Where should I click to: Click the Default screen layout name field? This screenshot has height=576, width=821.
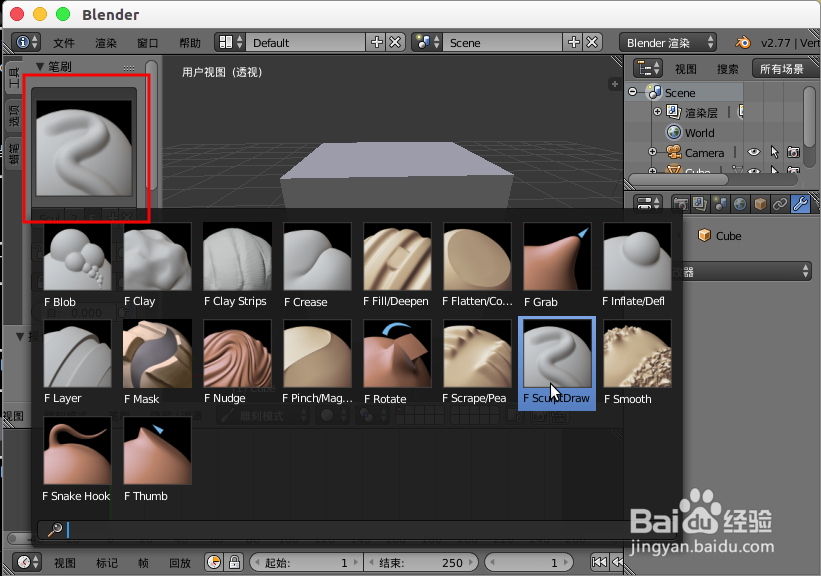point(305,42)
